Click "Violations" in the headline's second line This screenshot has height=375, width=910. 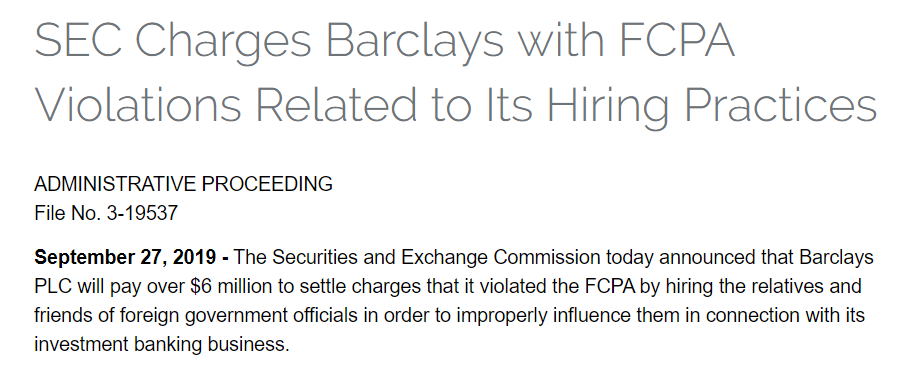tap(138, 104)
